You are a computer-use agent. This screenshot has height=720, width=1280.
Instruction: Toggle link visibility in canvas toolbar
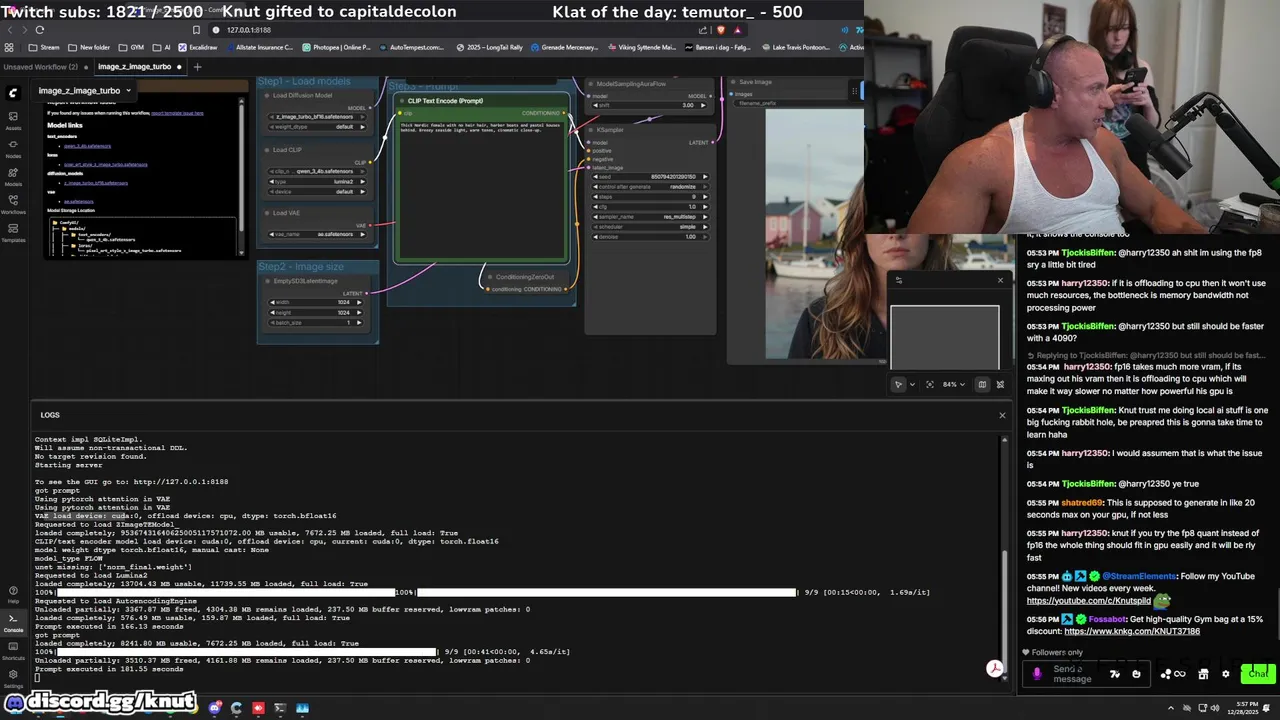1000,384
